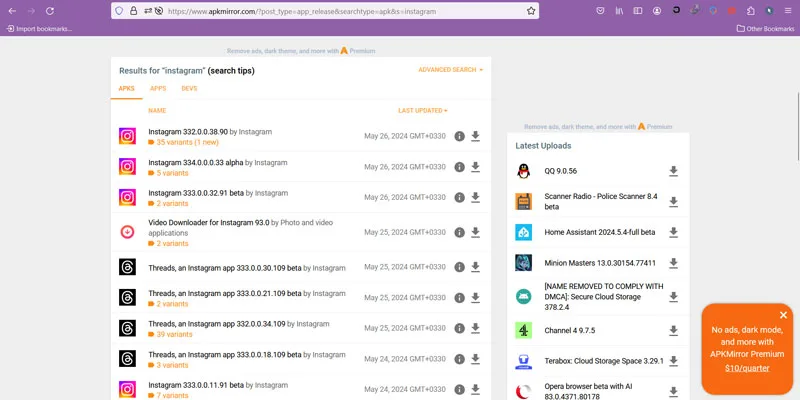Expand 39 variants of Threads 332.0.0.34.109
The image size is (800, 400).
pyautogui.click(x=170, y=334)
